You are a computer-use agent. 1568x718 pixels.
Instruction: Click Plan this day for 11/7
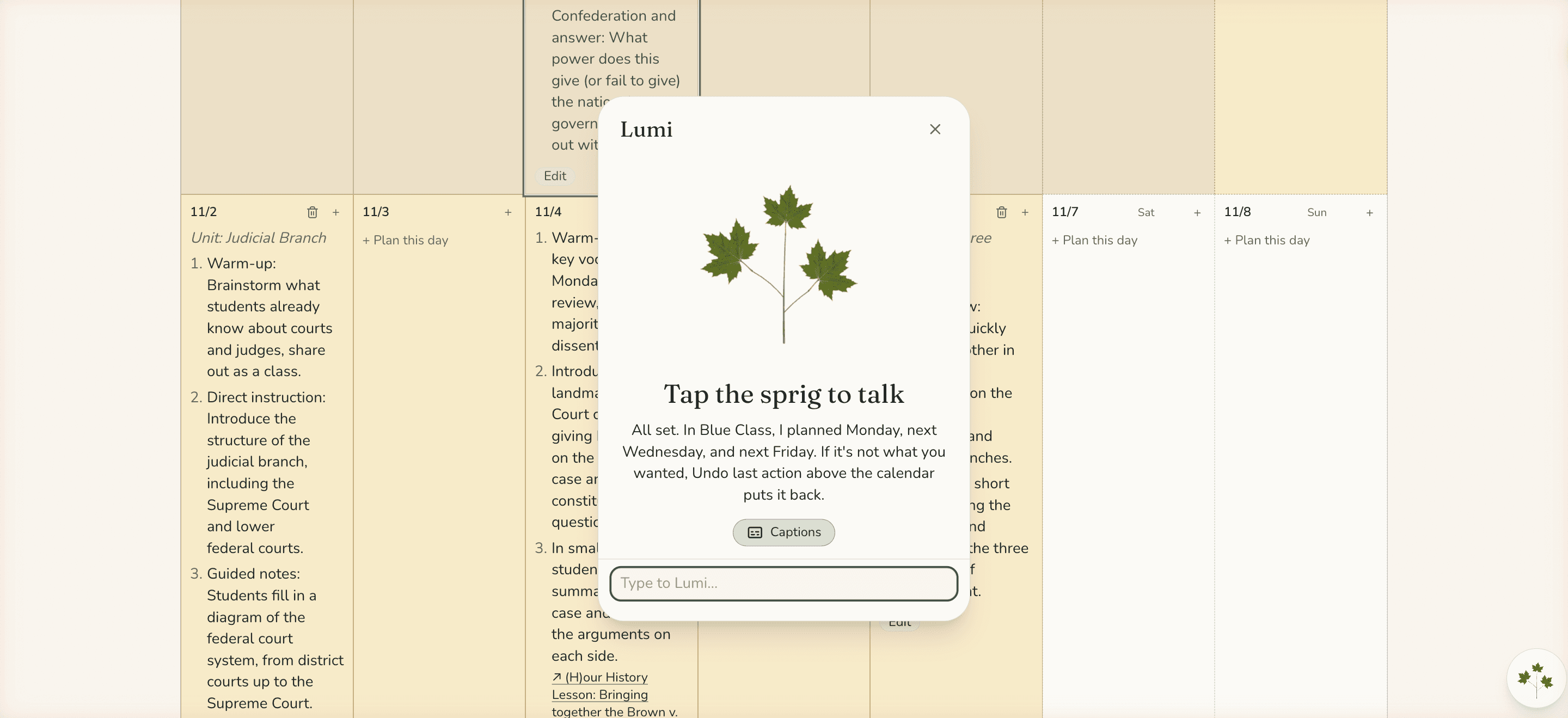[1094, 241]
